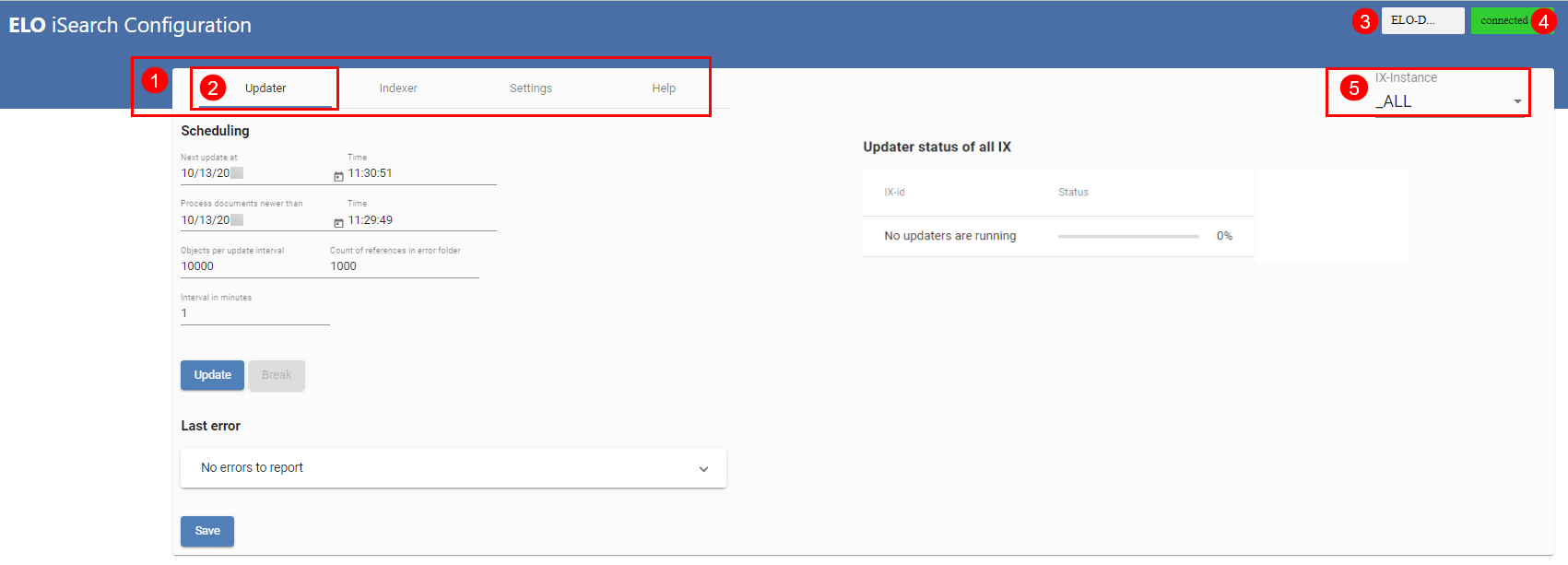Click the IX-Id column header
Viewport: 1568px width, 565px height.
coord(894,193)
